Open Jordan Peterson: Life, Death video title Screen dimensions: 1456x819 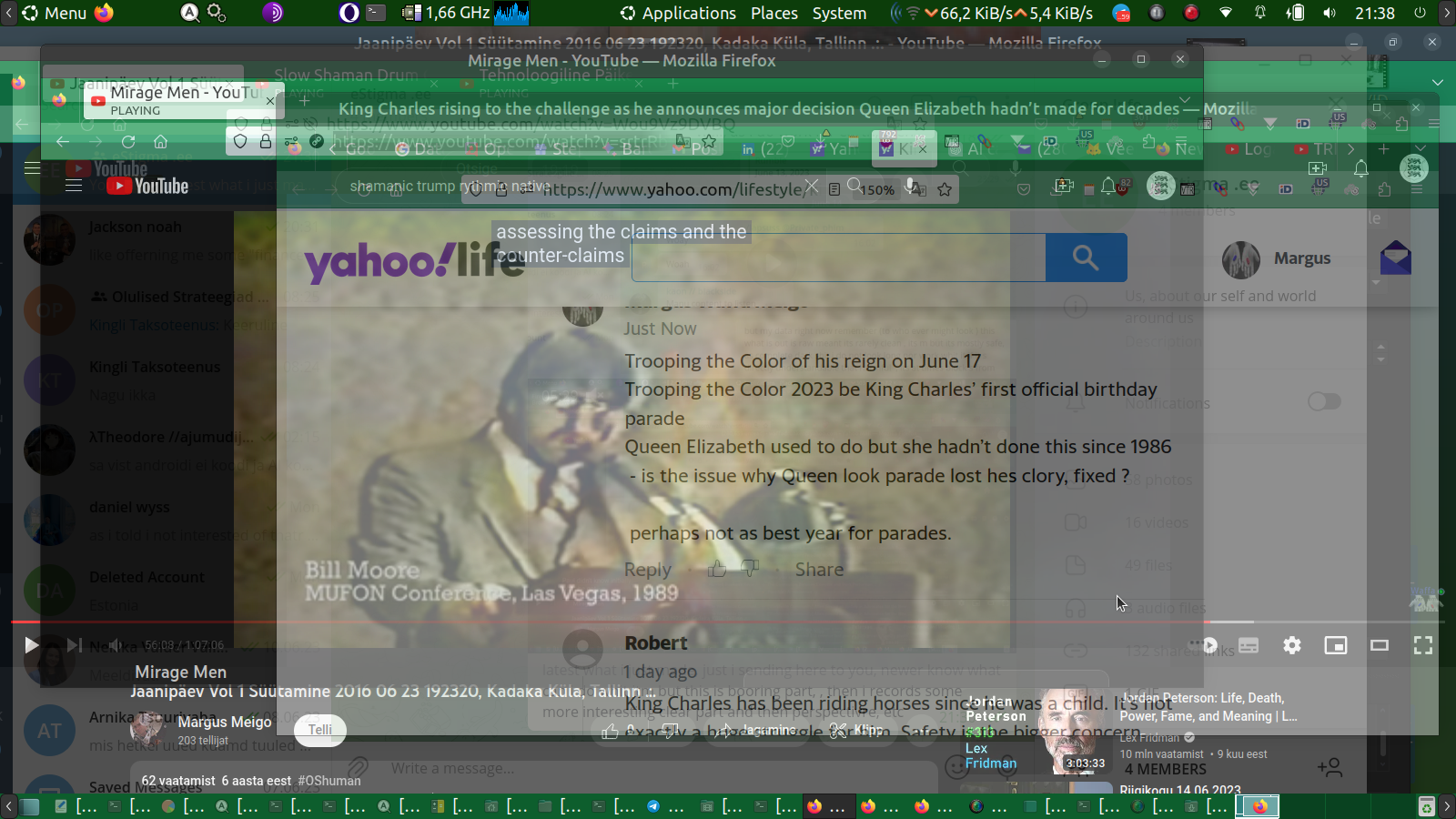1208,707
